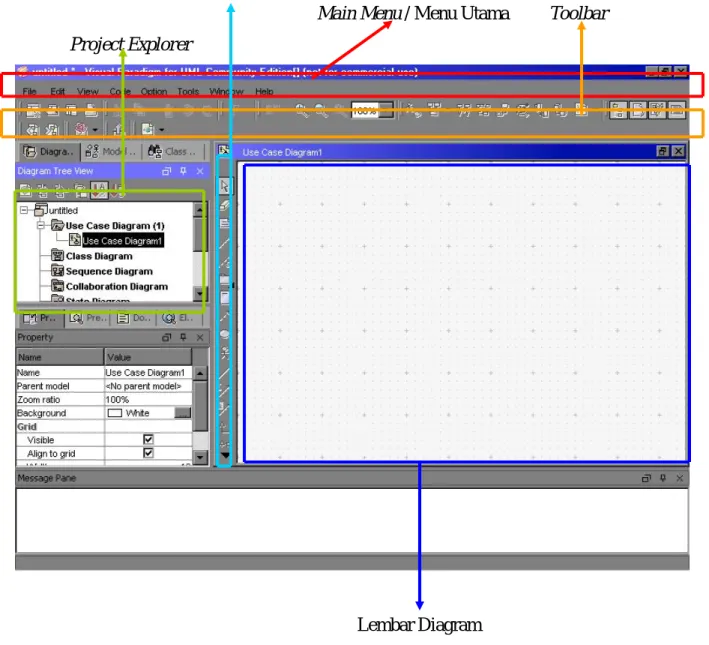Click Property table scrollbar down arrow
Viewport: 709px width, 645px height.
[x=199, y=457]
